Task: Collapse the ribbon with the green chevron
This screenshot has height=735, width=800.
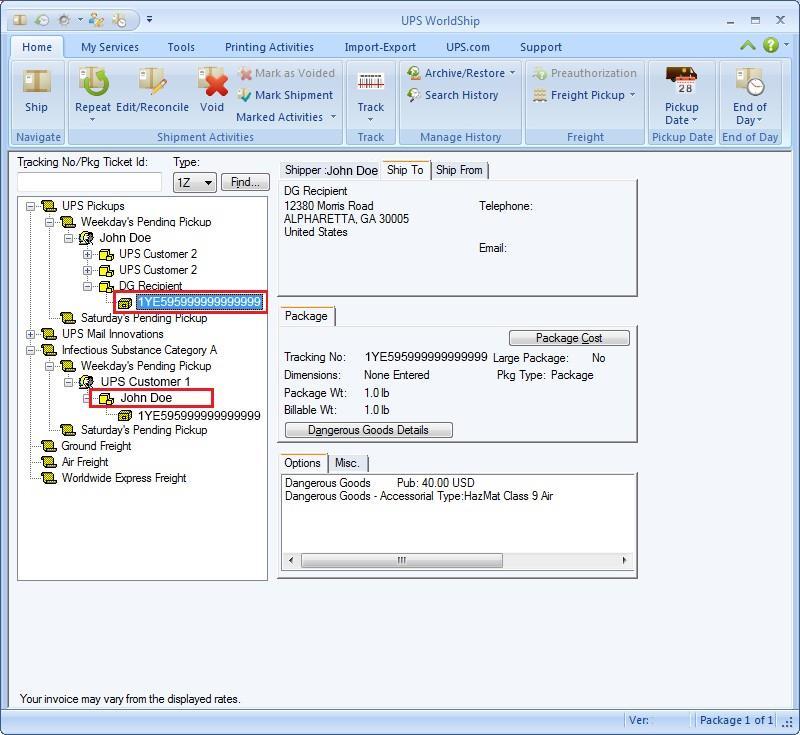Action: pos(748,45)
